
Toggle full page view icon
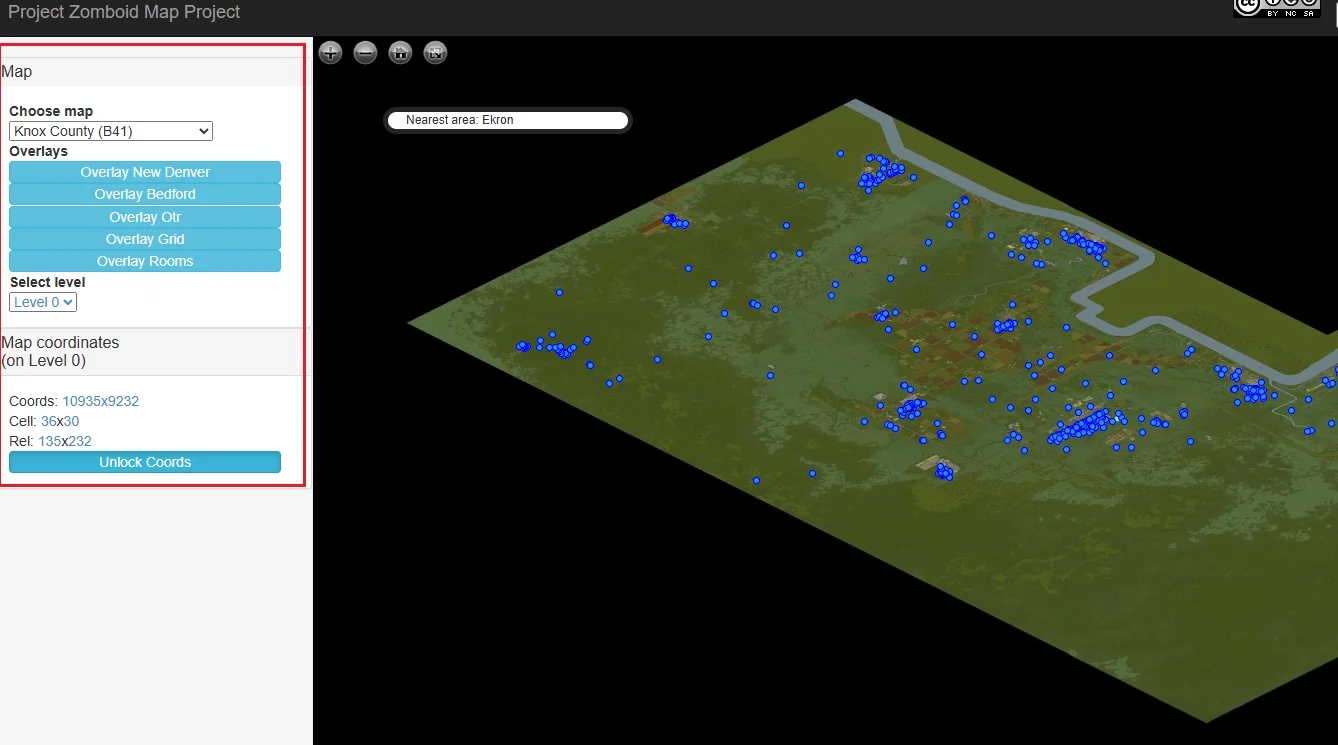pyautogui.click(x=435, y=53)
